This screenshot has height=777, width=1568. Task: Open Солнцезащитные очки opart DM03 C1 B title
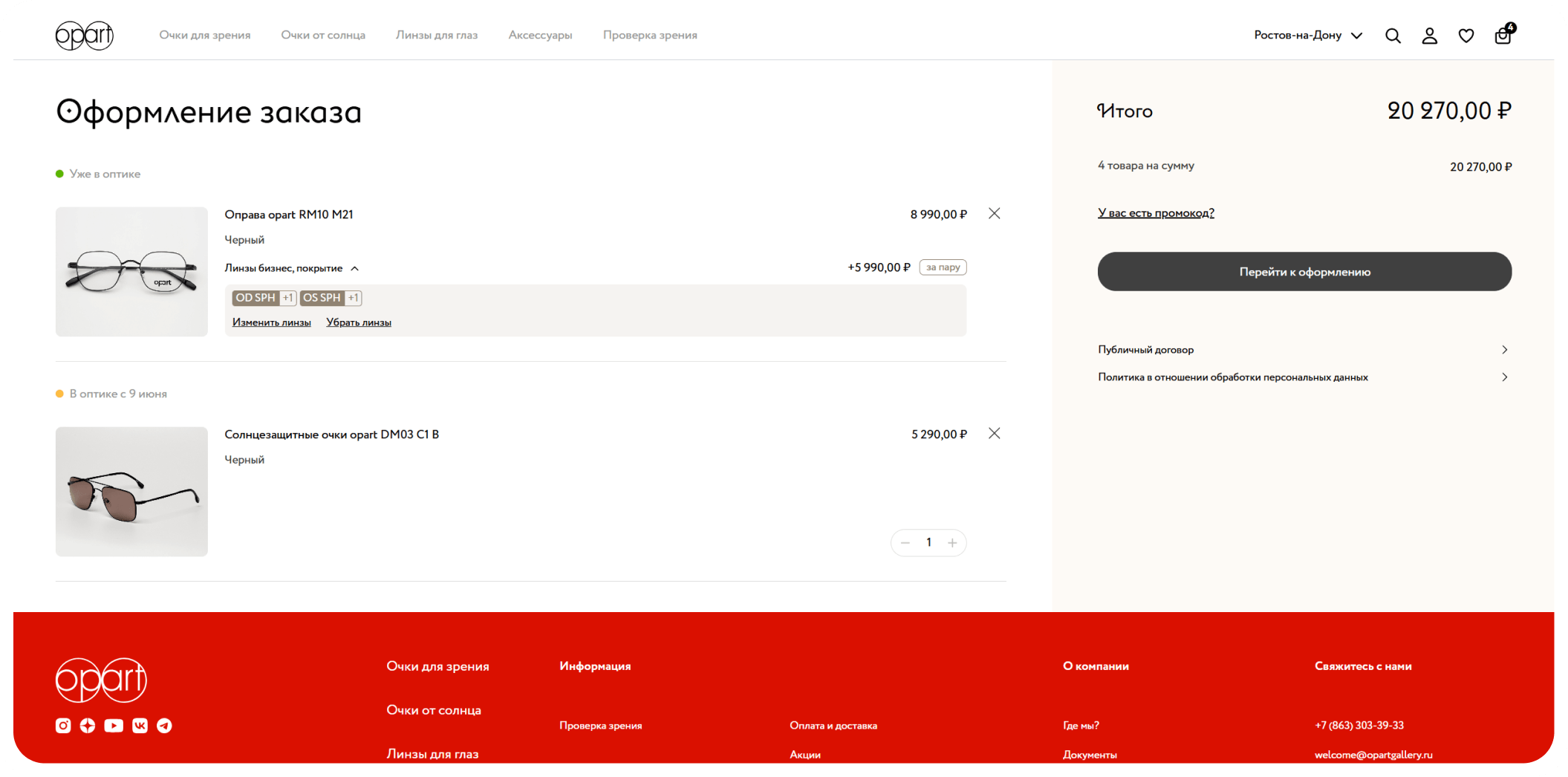coord(332,435)
